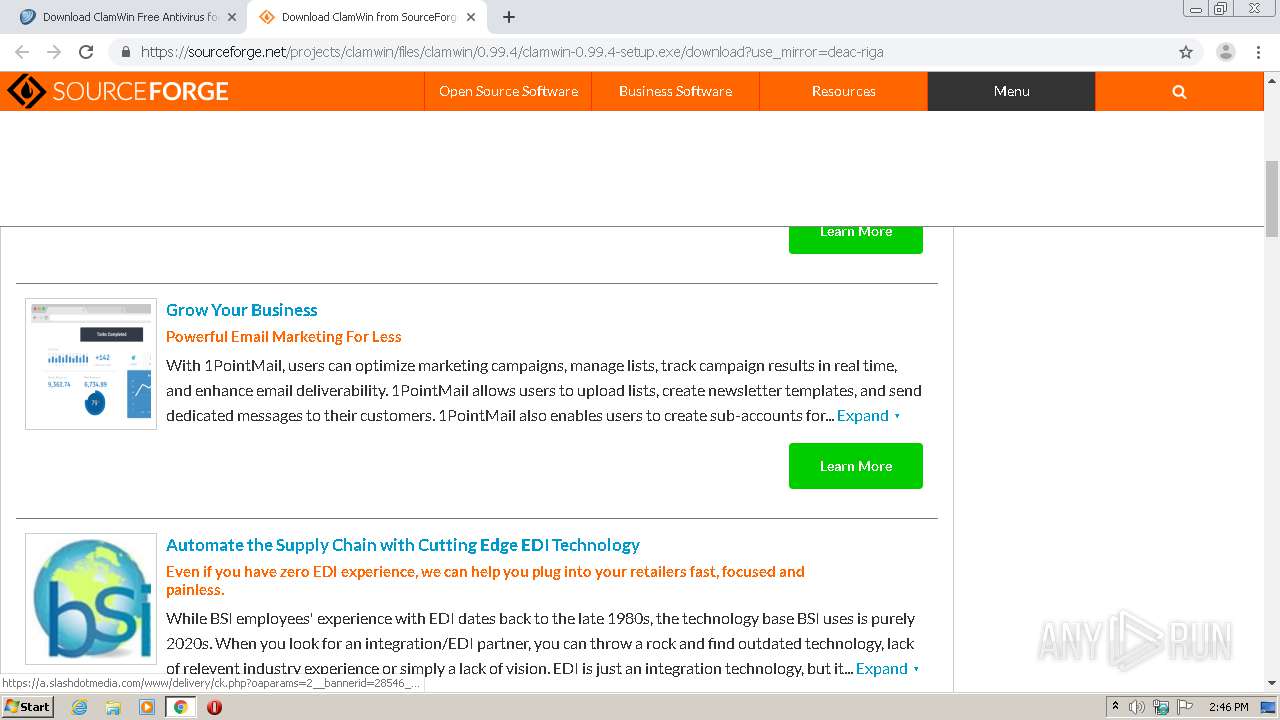
Task: Open the search magnifier icon
Action: (1179, 91)
